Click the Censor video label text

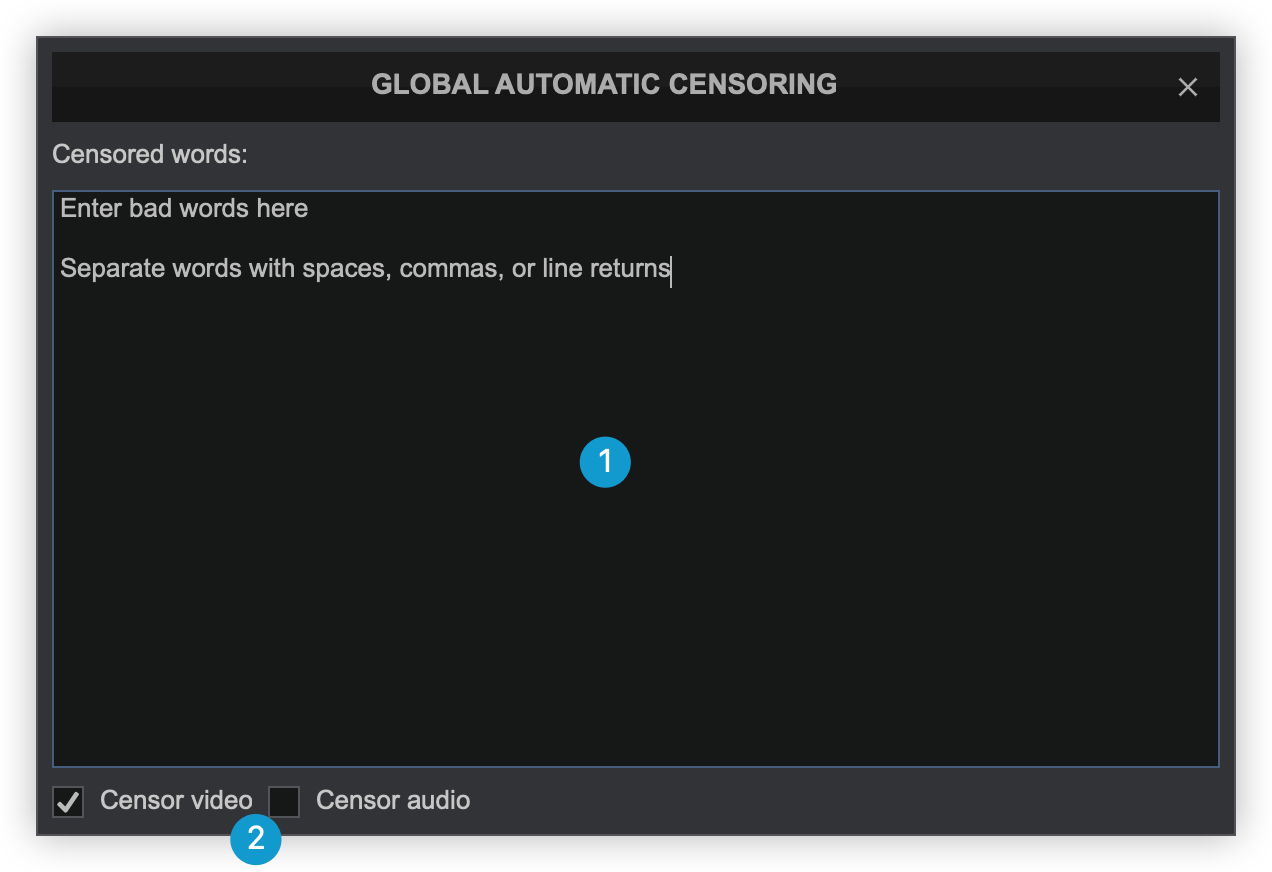176,801
